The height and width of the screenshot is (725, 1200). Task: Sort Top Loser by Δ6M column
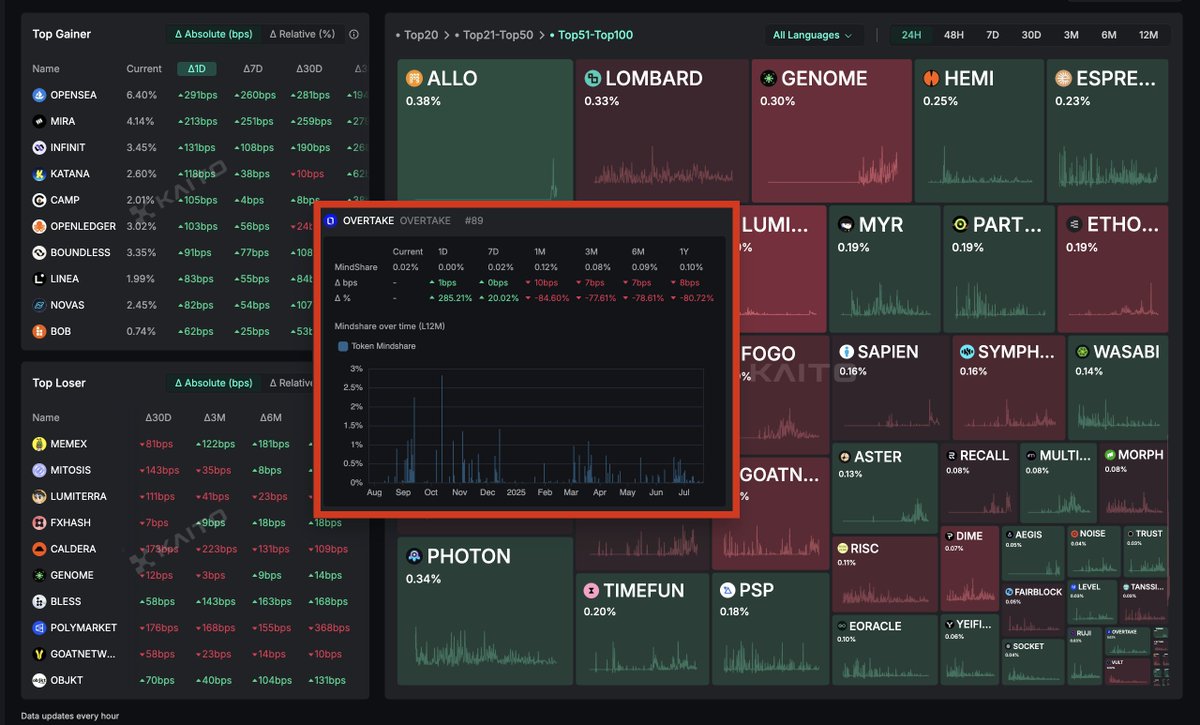271,418
